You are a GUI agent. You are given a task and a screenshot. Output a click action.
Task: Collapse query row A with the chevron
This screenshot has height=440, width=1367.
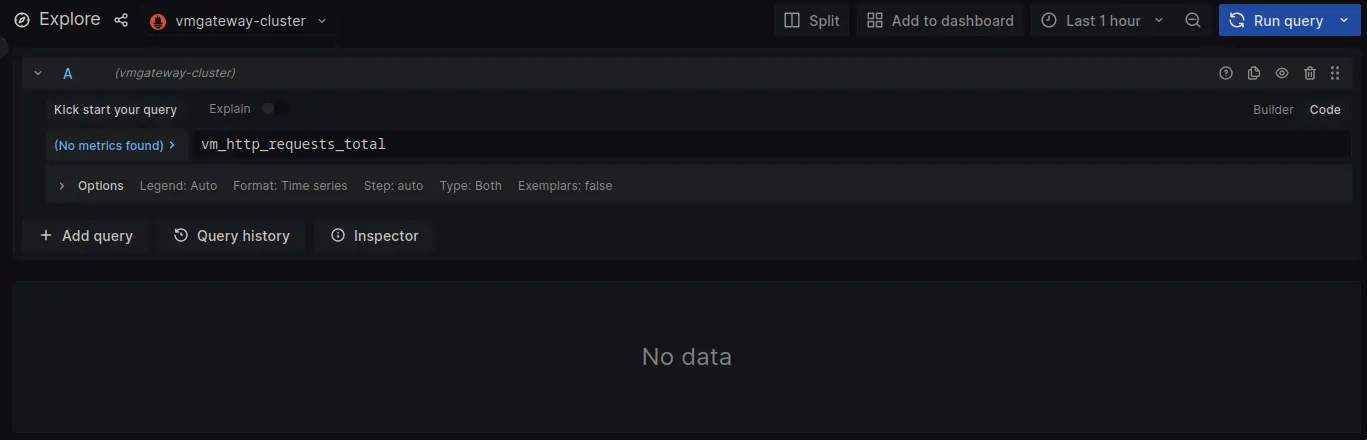coord(38,73)
